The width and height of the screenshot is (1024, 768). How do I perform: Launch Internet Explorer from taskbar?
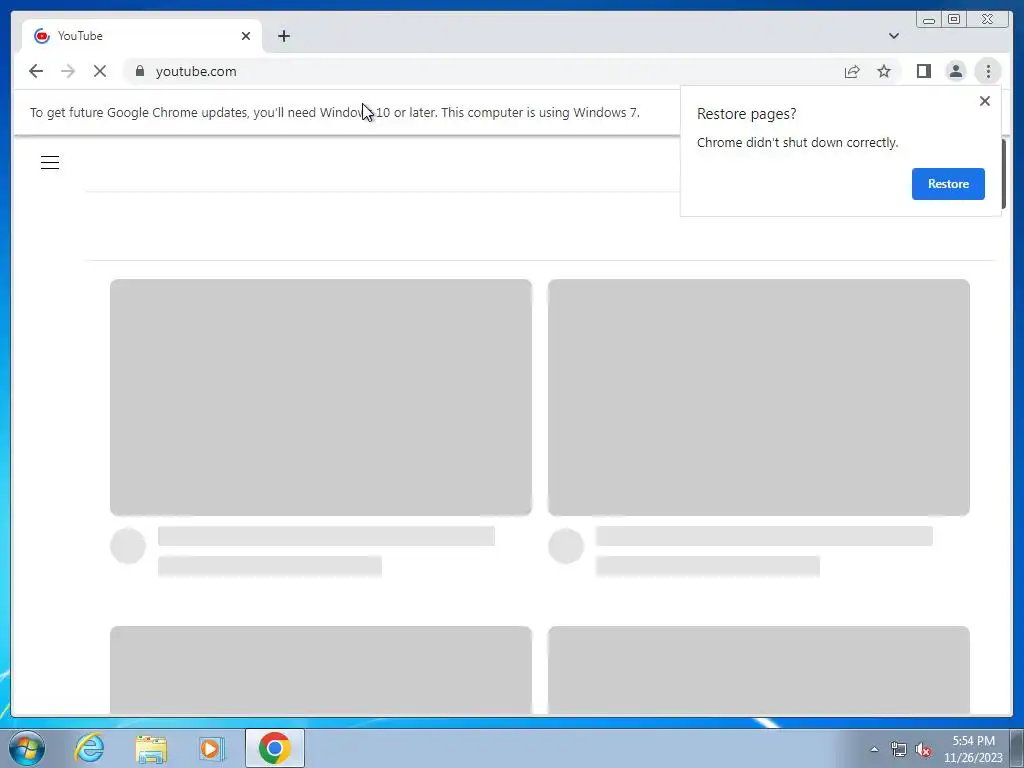tap(89, 748)
